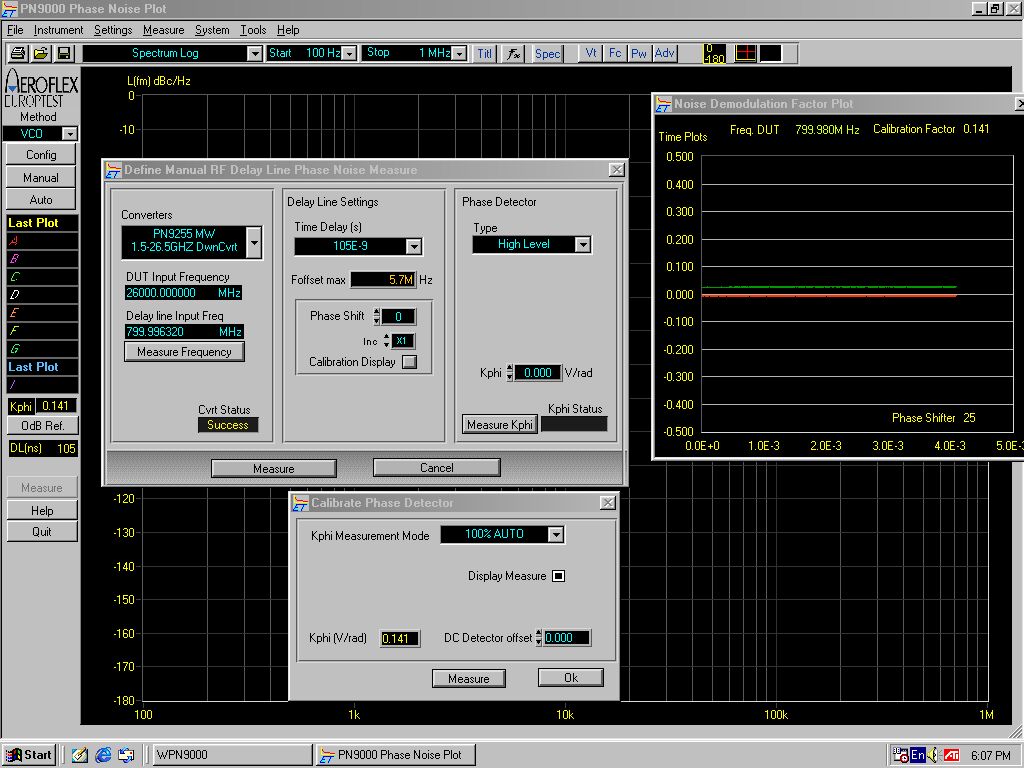Open the Time Delay 105E-9 dropdown
Screen dimensions: 1024x768
413,246
